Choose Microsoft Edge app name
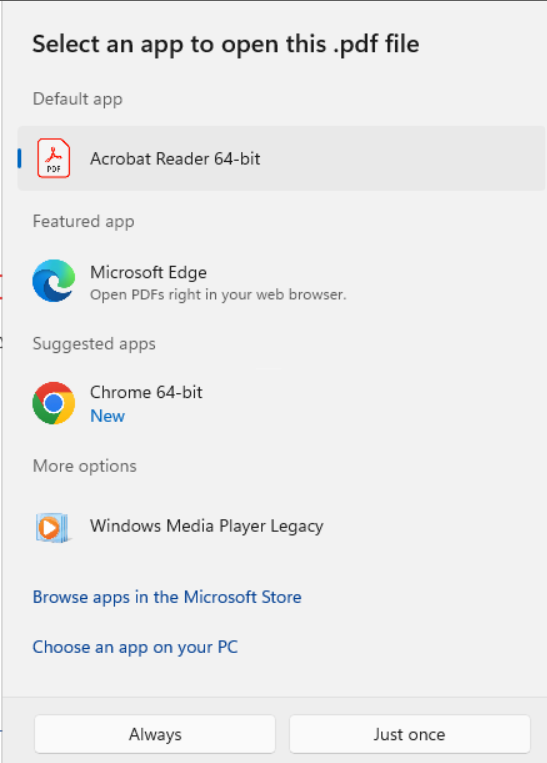This screenshot has height=763, width=547. pos(148,272)
